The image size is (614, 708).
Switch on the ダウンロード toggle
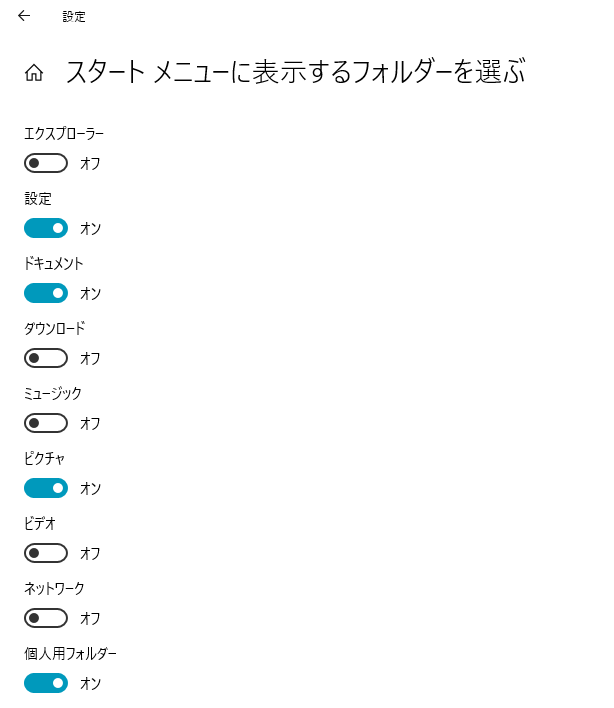tap(46, 358)
